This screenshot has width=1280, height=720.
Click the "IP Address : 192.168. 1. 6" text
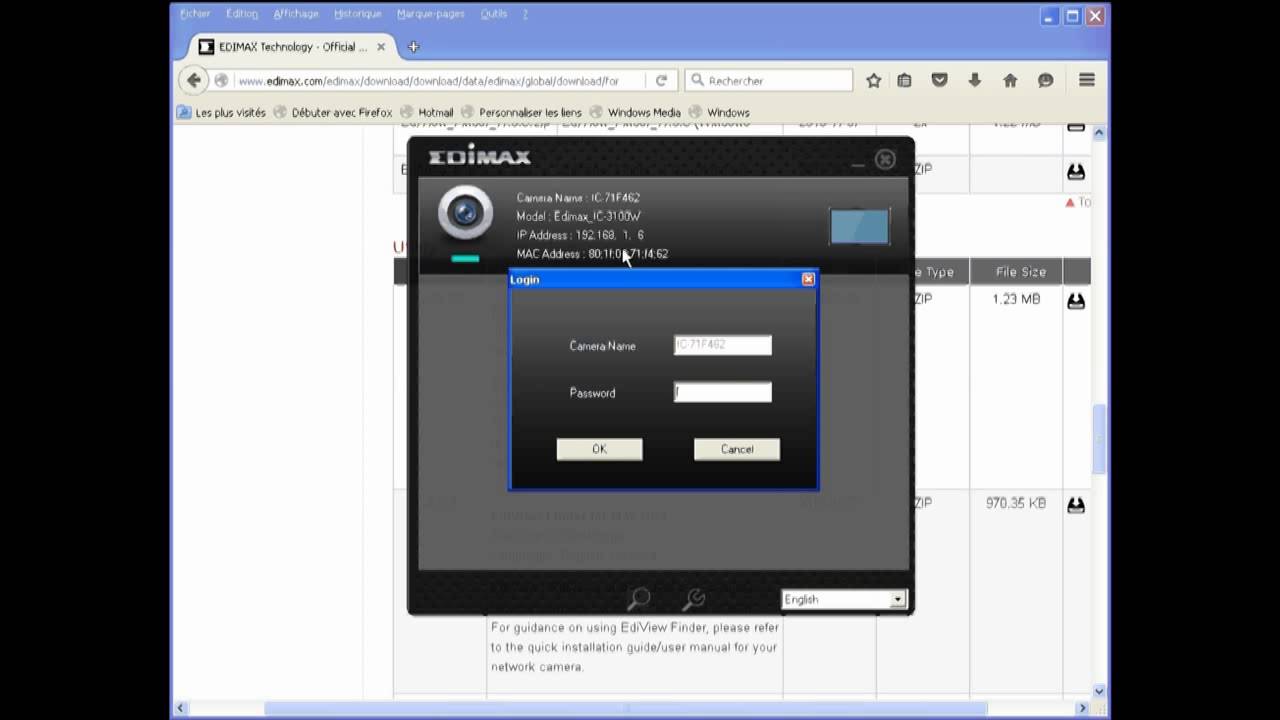click(x=580, y=235)
